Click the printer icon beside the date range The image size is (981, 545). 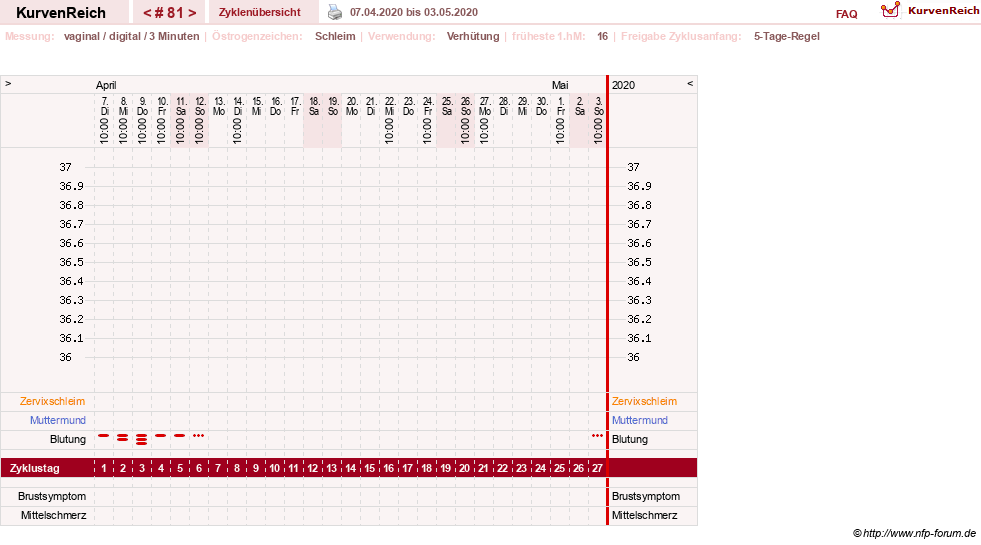pyautogui.click(x=335, y=12)
